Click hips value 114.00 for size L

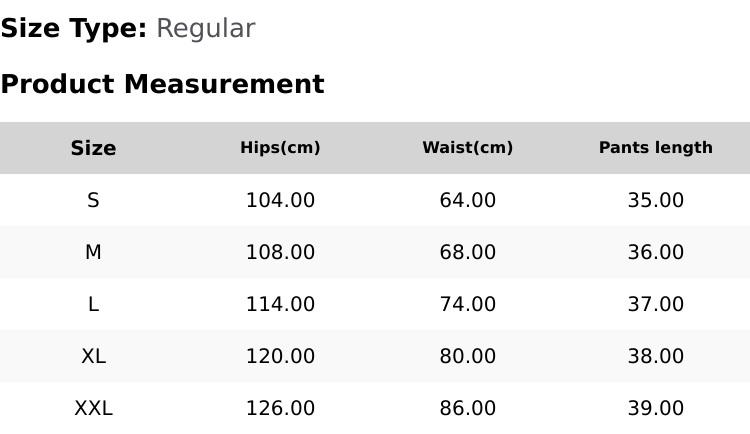click(280, 304)
